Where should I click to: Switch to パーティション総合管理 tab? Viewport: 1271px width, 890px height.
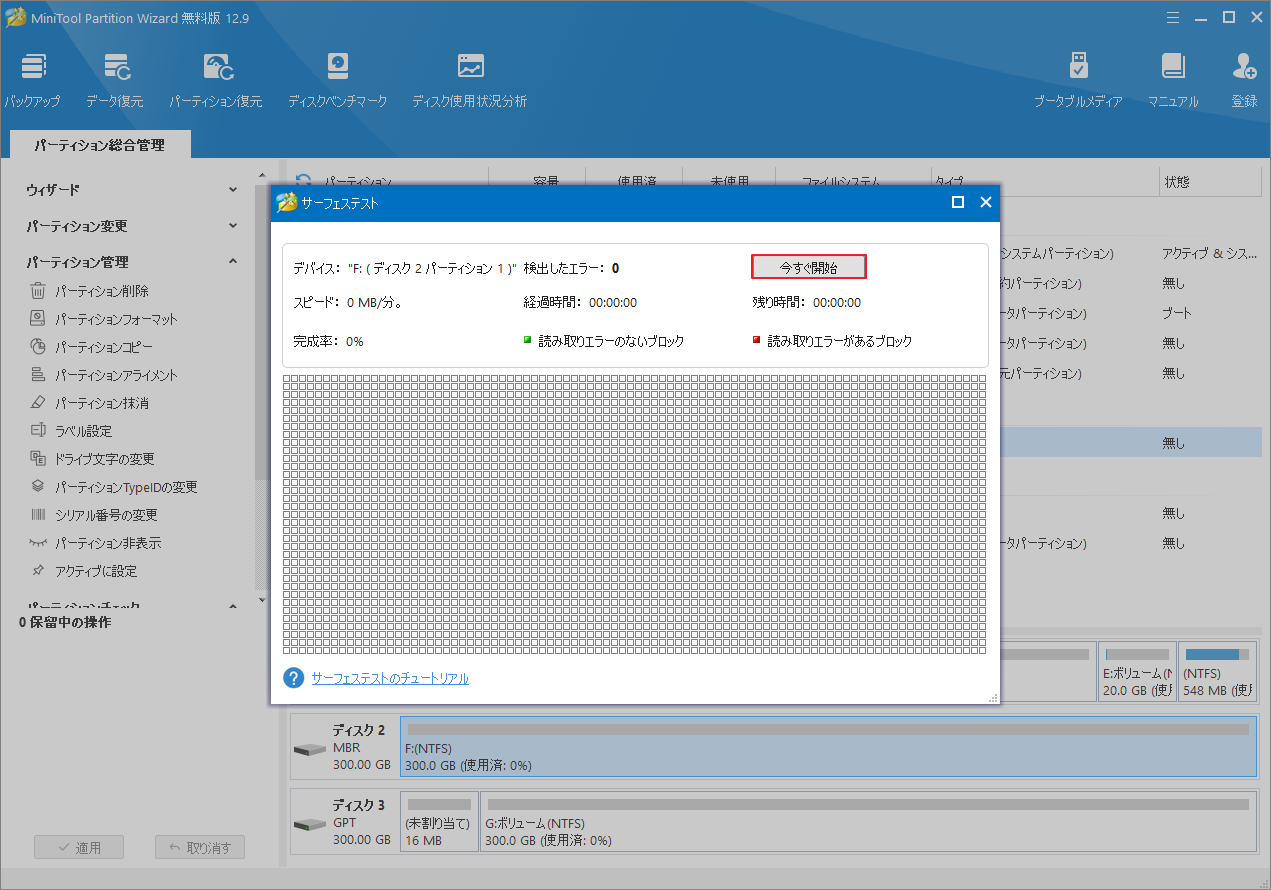tap(99, 145)
